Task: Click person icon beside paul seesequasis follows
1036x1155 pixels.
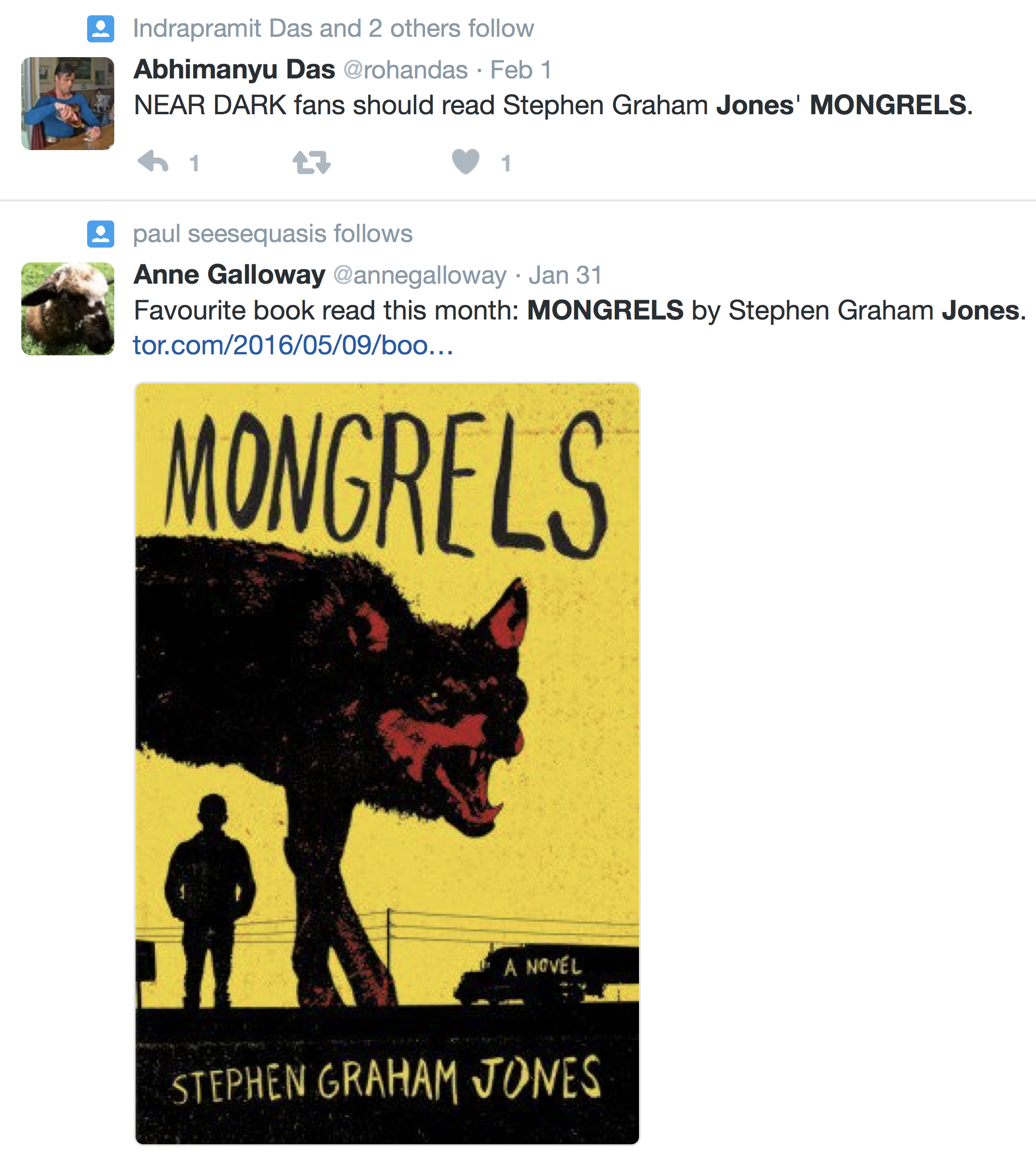Action: click(101, 234)
